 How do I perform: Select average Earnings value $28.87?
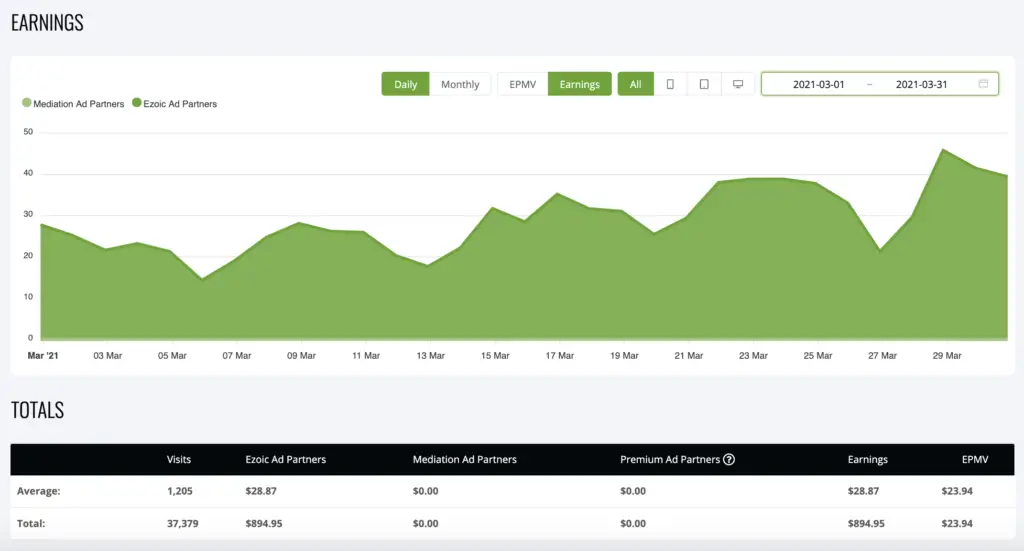click(863, 491)
